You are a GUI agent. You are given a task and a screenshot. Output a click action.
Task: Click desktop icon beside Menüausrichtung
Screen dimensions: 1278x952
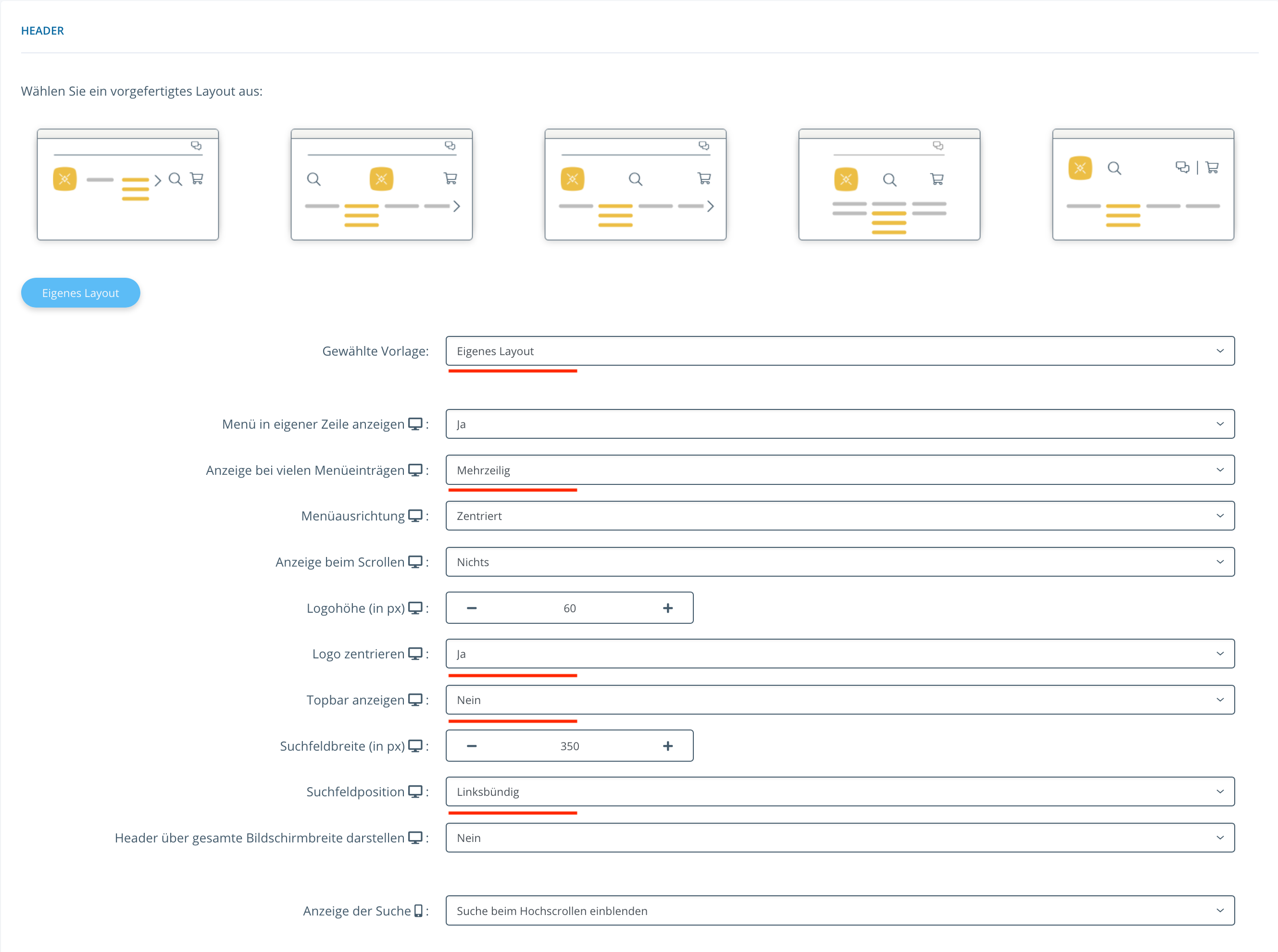pyautogui.click(x=415, y=516)
